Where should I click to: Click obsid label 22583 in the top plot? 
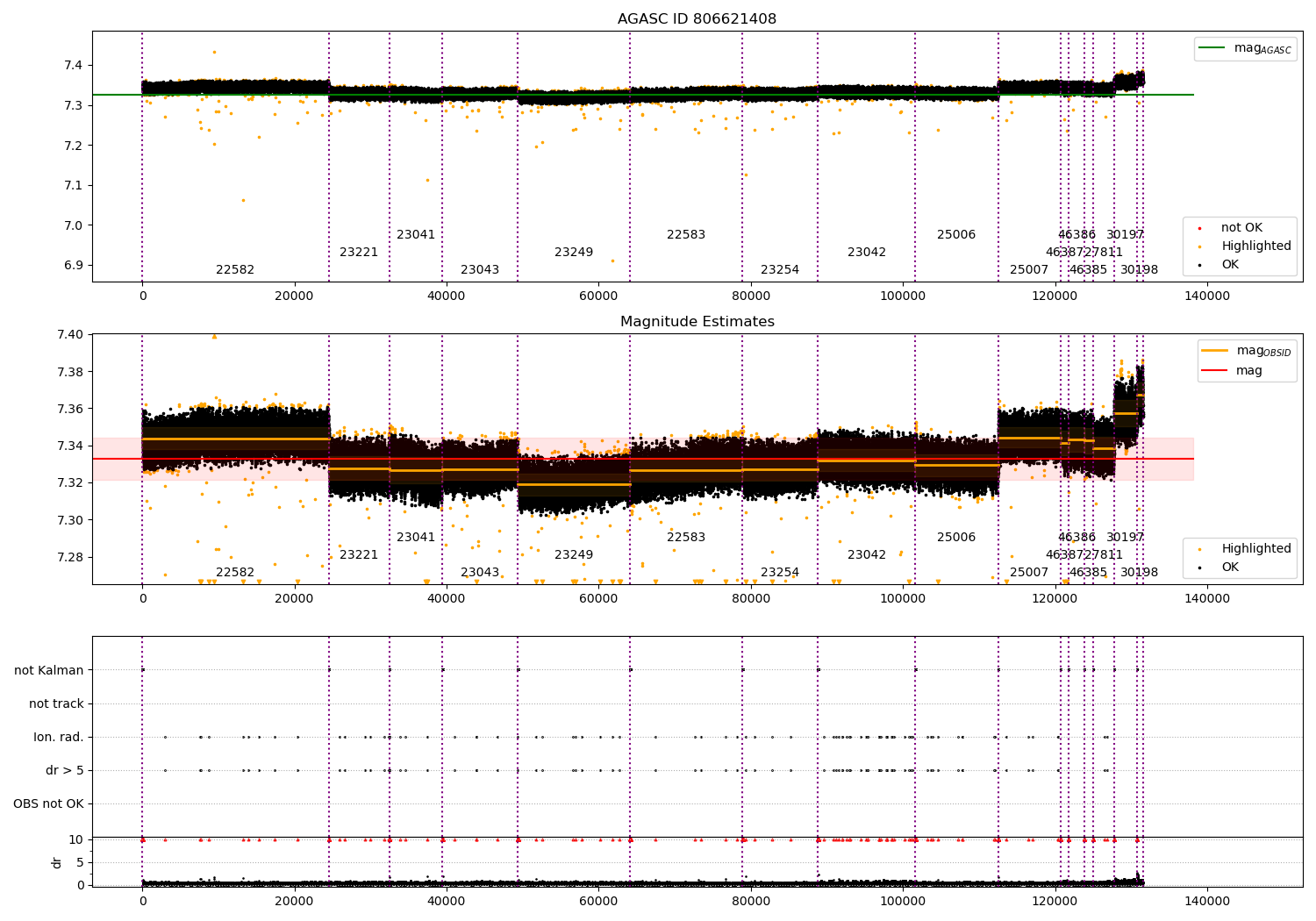point(686,235)
